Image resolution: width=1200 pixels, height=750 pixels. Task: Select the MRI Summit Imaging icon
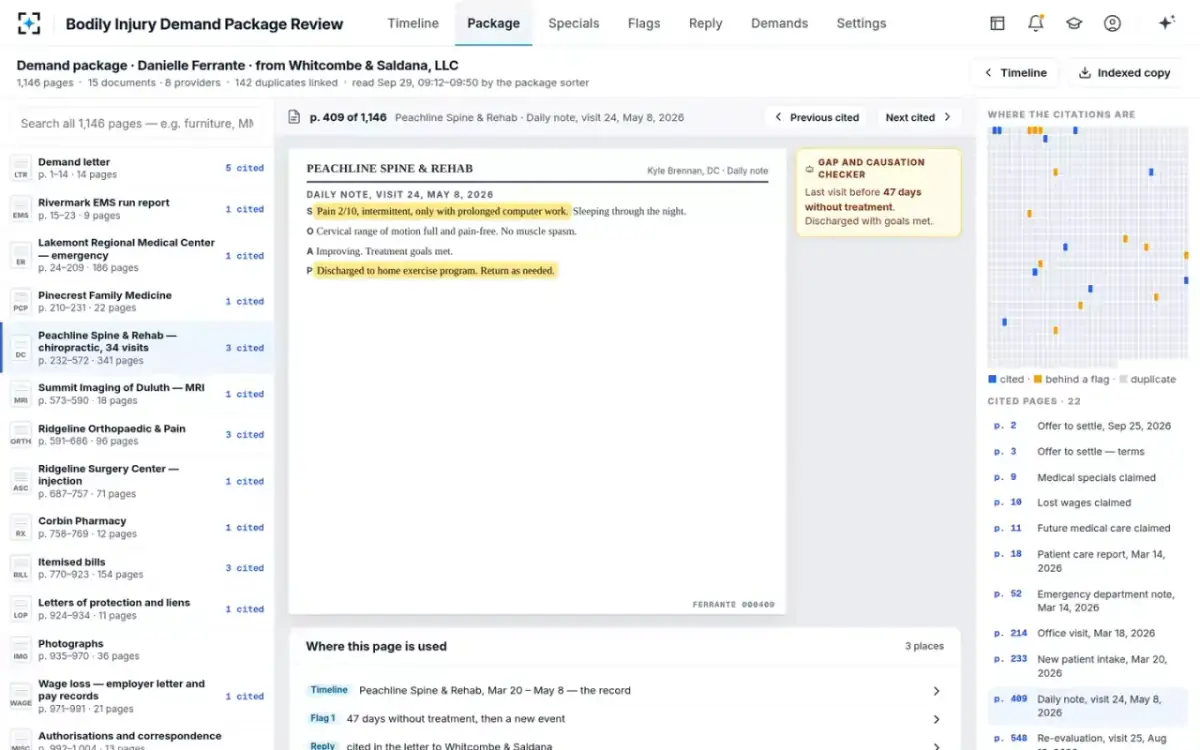[x=21, y=394]
